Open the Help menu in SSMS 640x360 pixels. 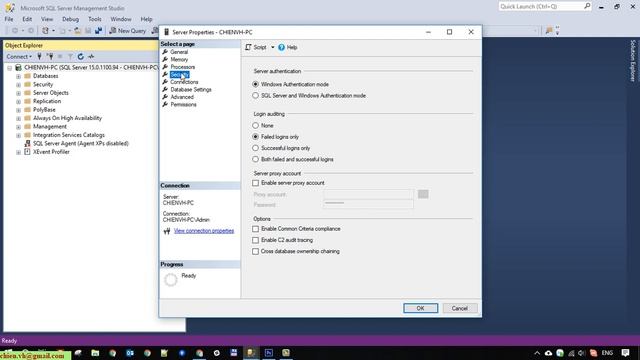146,19
